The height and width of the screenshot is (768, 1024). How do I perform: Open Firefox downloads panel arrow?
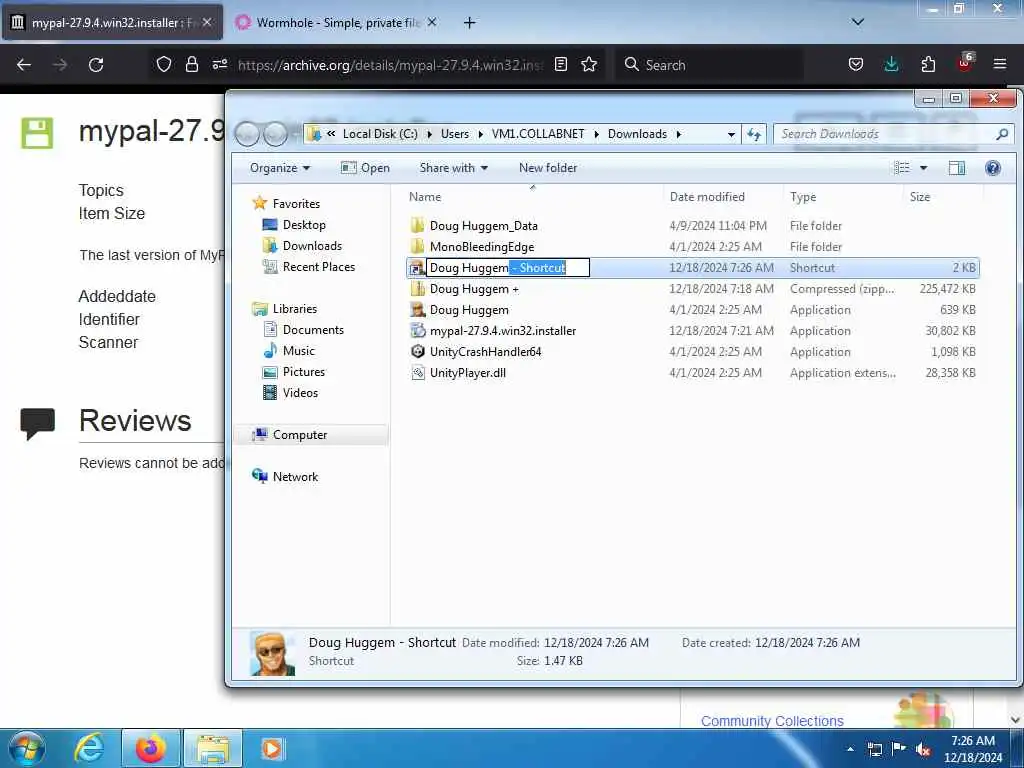tap(891, 64)
